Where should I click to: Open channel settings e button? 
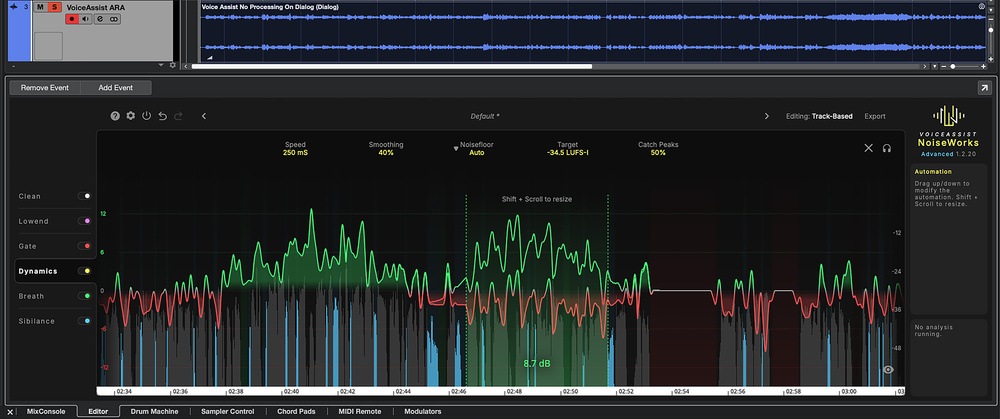(100, 20)
